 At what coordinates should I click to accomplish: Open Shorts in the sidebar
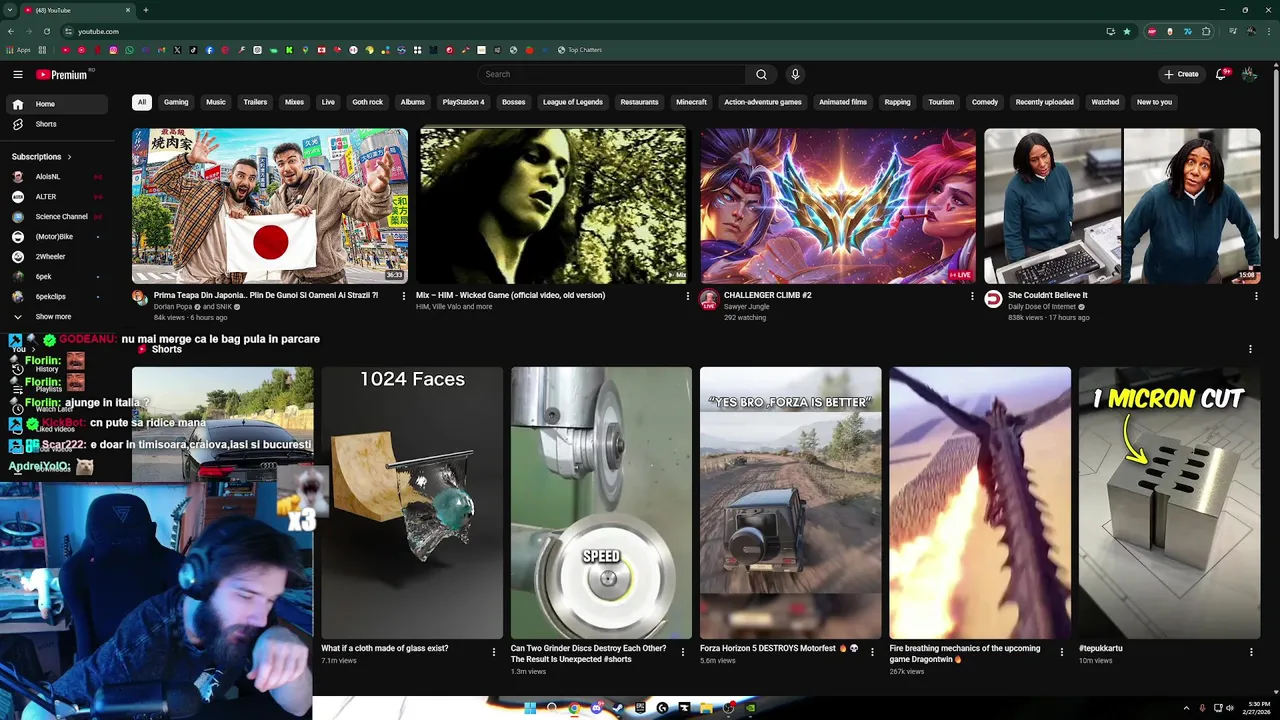click(x=55, y=124)
